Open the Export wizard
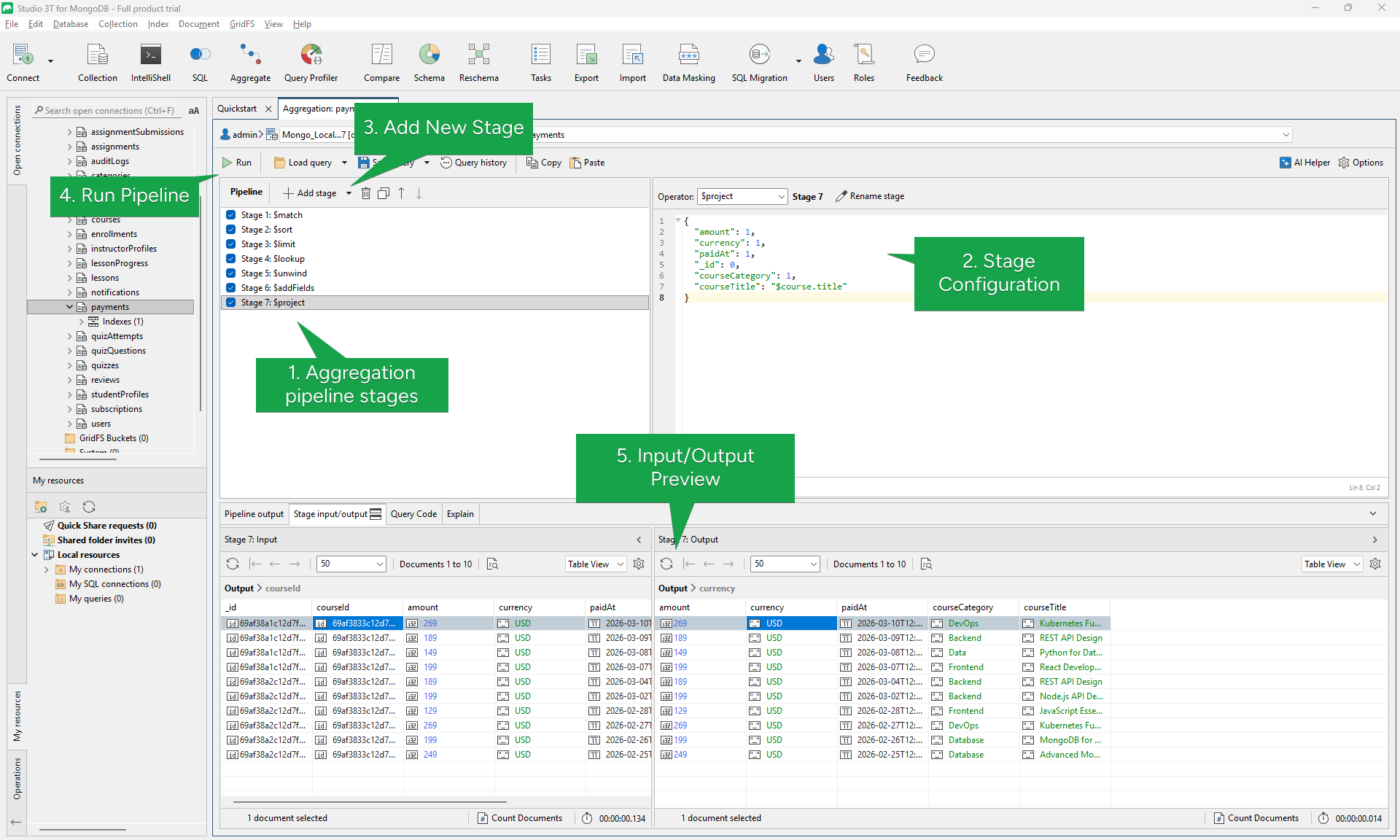This screenshot has height=840, width=1400. pyautogui.click(x=586, y=61)
